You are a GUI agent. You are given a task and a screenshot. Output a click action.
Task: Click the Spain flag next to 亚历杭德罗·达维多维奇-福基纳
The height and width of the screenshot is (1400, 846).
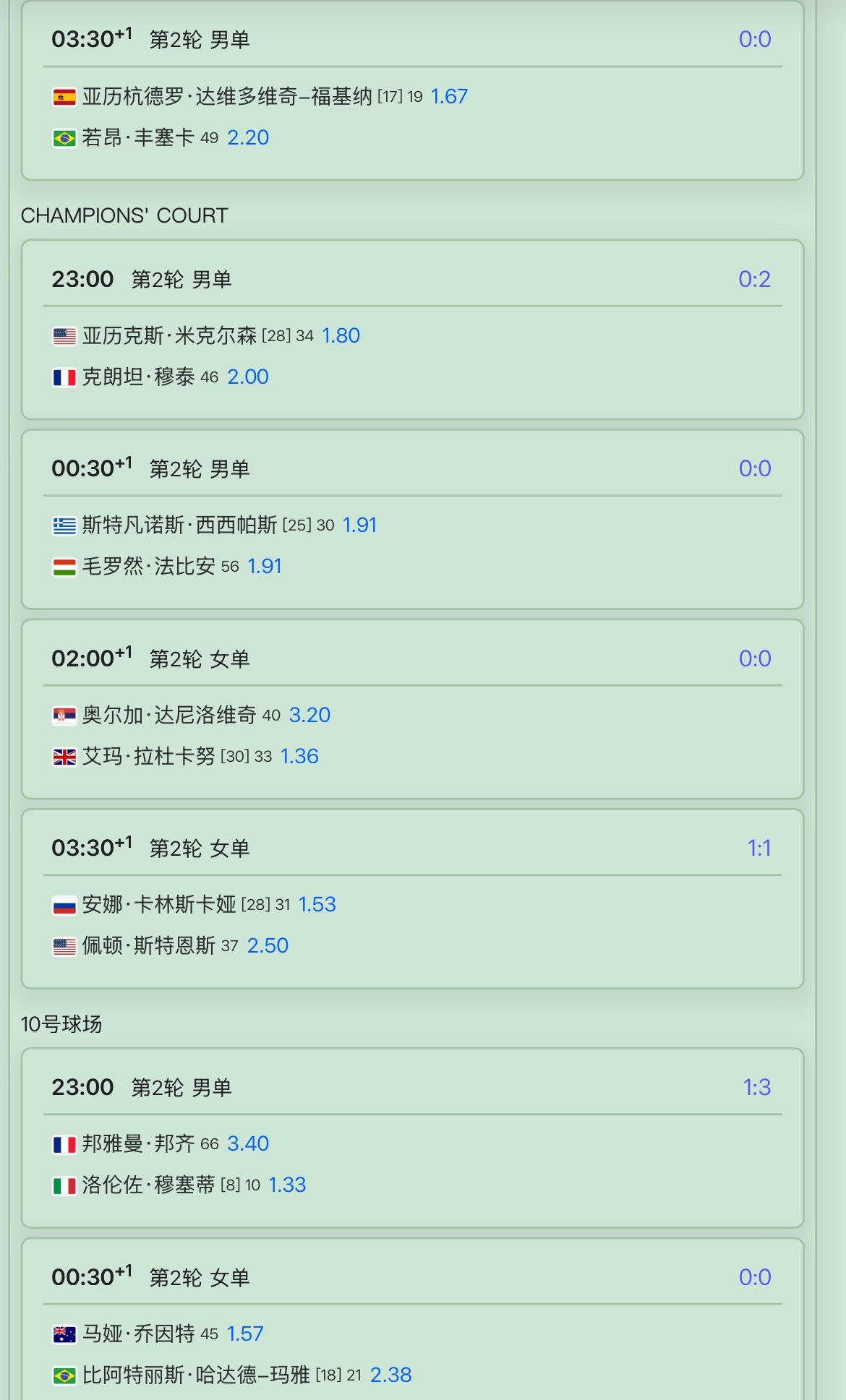tap(64, 97)
